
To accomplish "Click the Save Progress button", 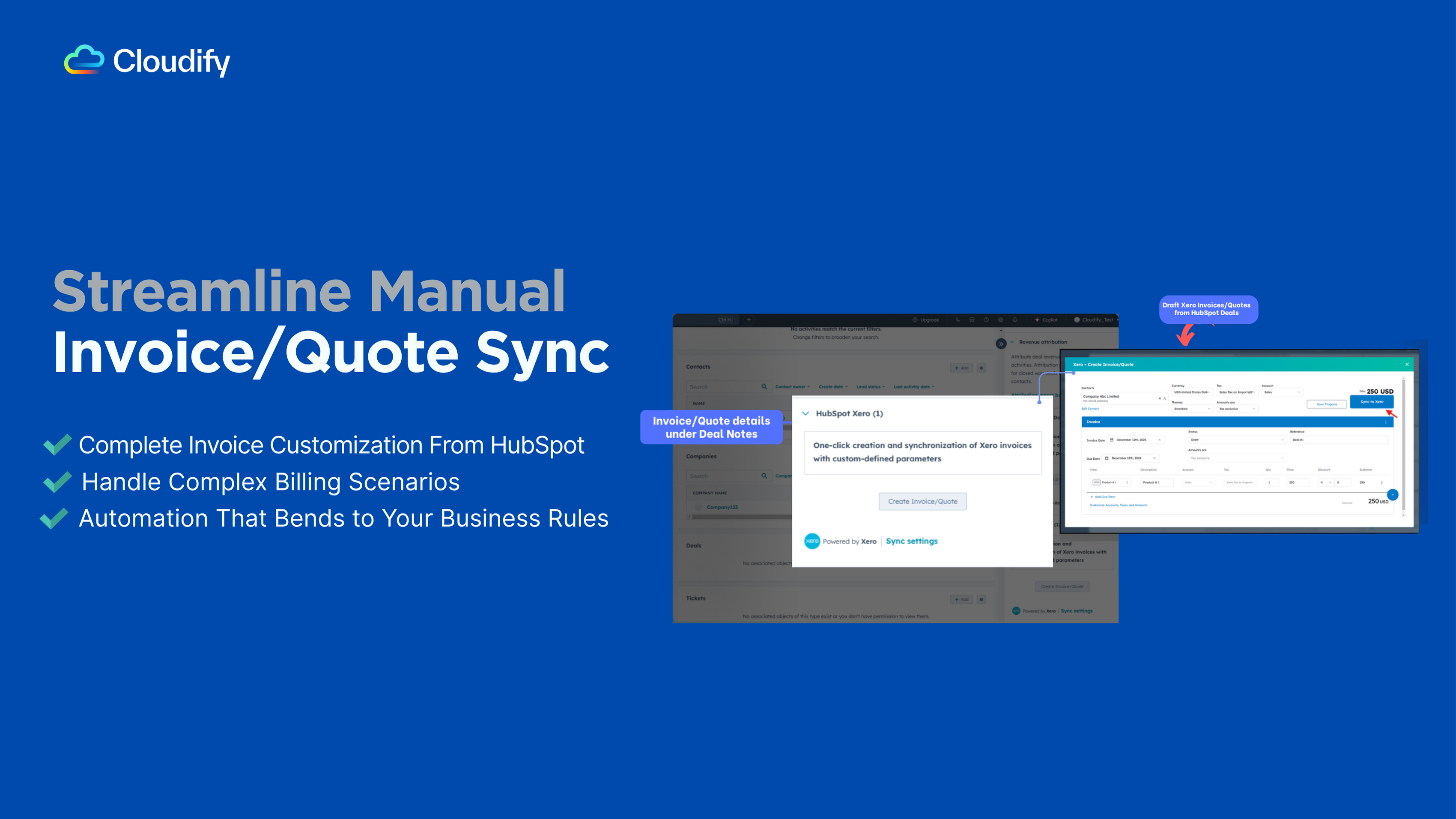I will (1327, 404).
